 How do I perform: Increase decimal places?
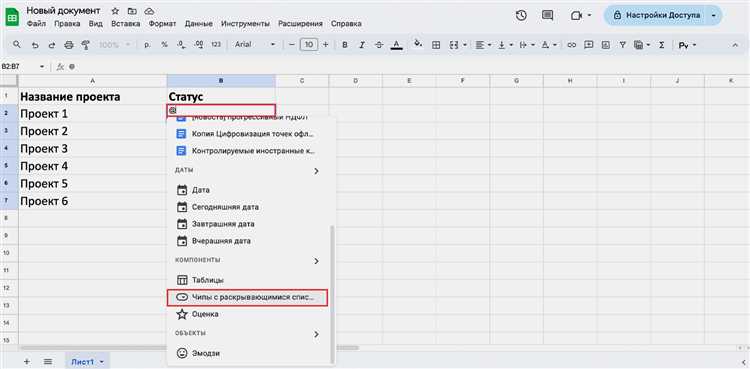(199, 45)
